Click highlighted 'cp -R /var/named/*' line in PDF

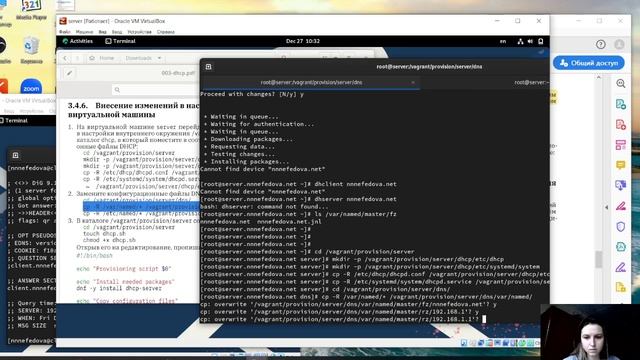[141, 207]
